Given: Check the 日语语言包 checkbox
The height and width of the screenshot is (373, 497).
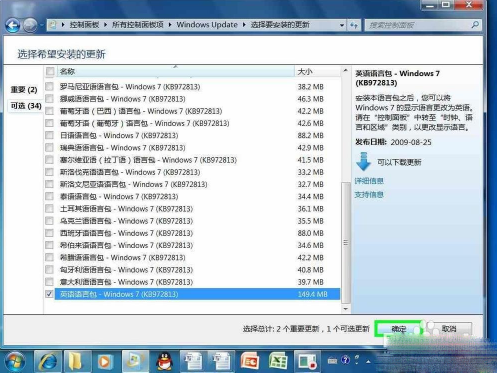Looking at the screenshot, I should tap(49, 135).
